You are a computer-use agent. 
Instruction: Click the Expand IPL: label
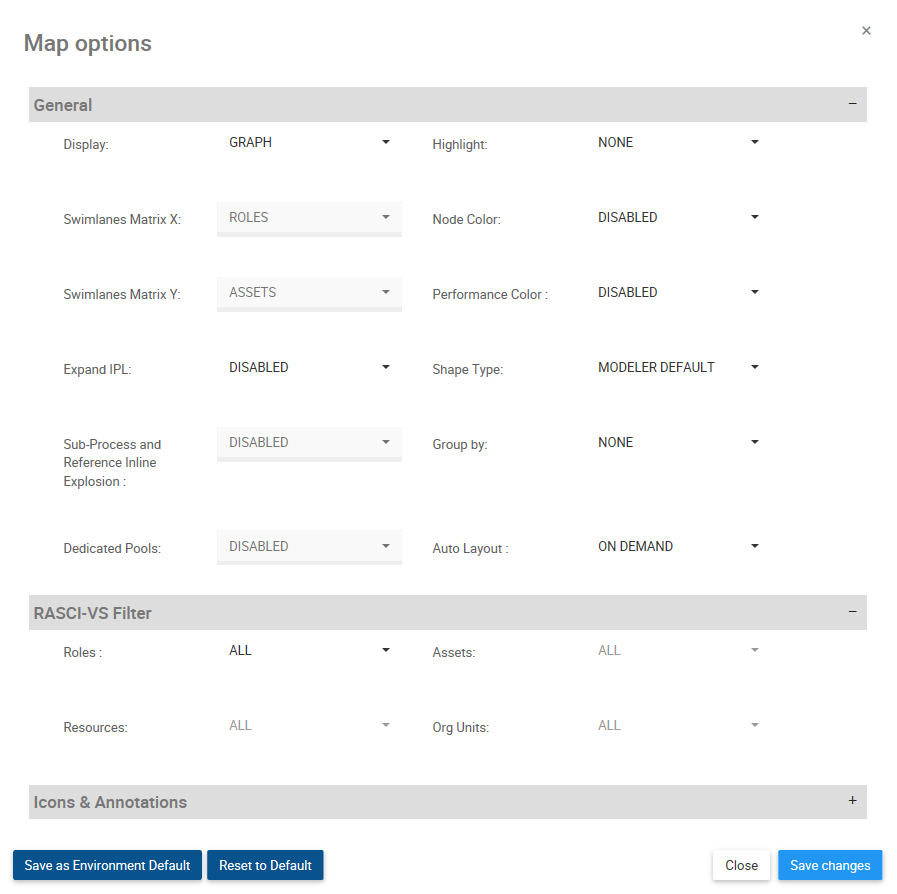(97, 369)
